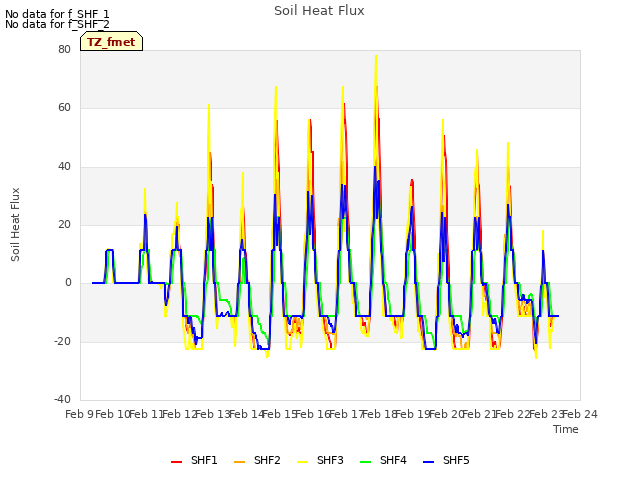Click the TZ_fmet annotation label
This screenshot has height=480, width=640.
point(111,42)
